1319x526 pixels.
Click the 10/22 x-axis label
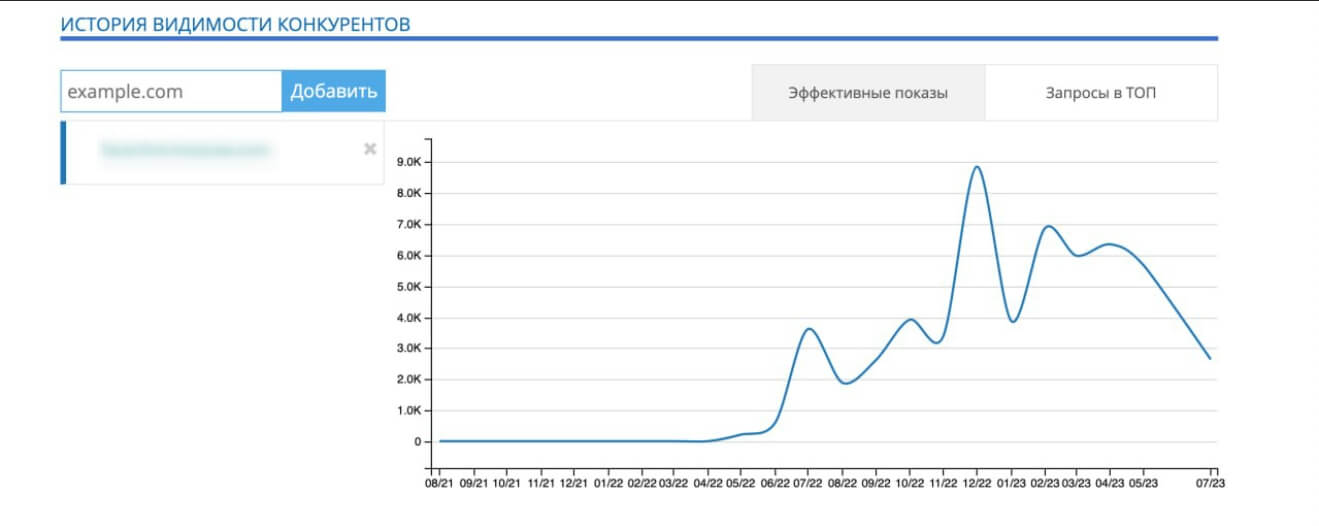coord(909,483)
